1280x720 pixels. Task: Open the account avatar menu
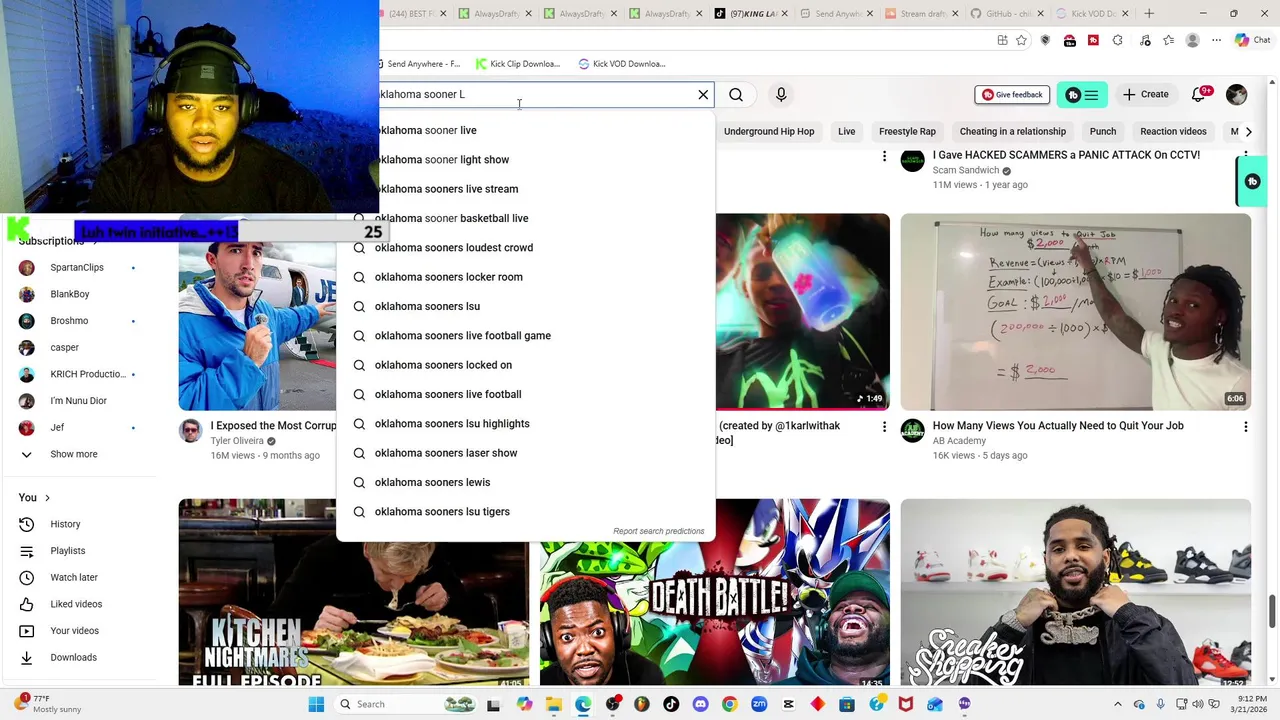[1237, 94]
